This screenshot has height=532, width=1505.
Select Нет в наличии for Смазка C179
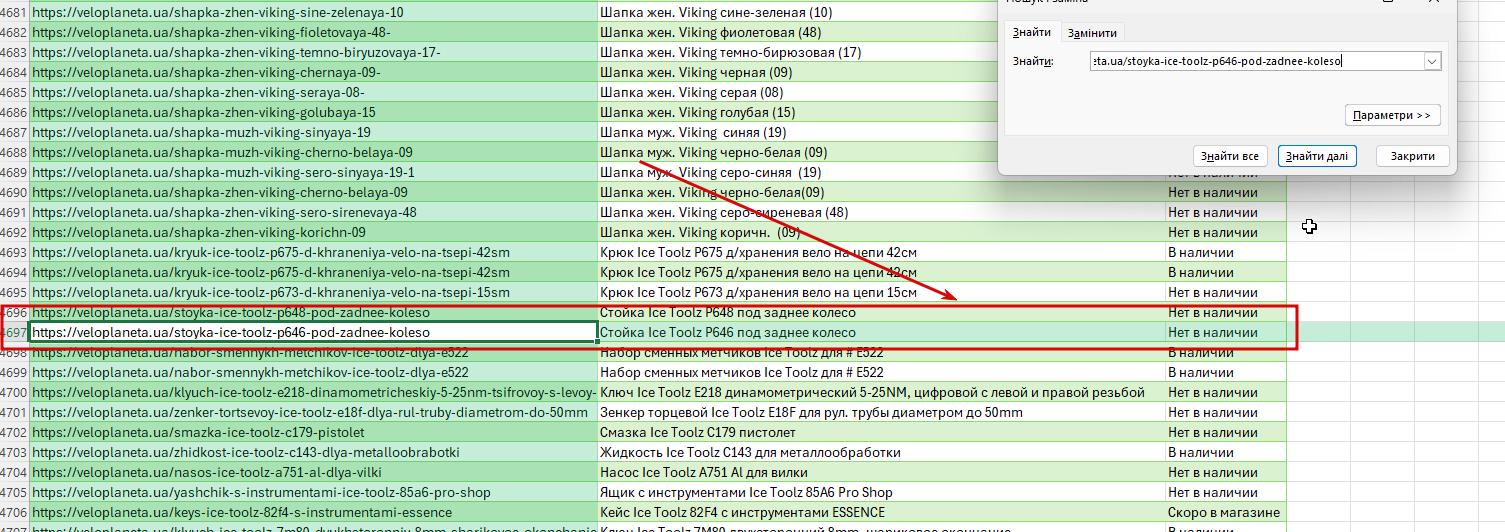pos(1225,432)
